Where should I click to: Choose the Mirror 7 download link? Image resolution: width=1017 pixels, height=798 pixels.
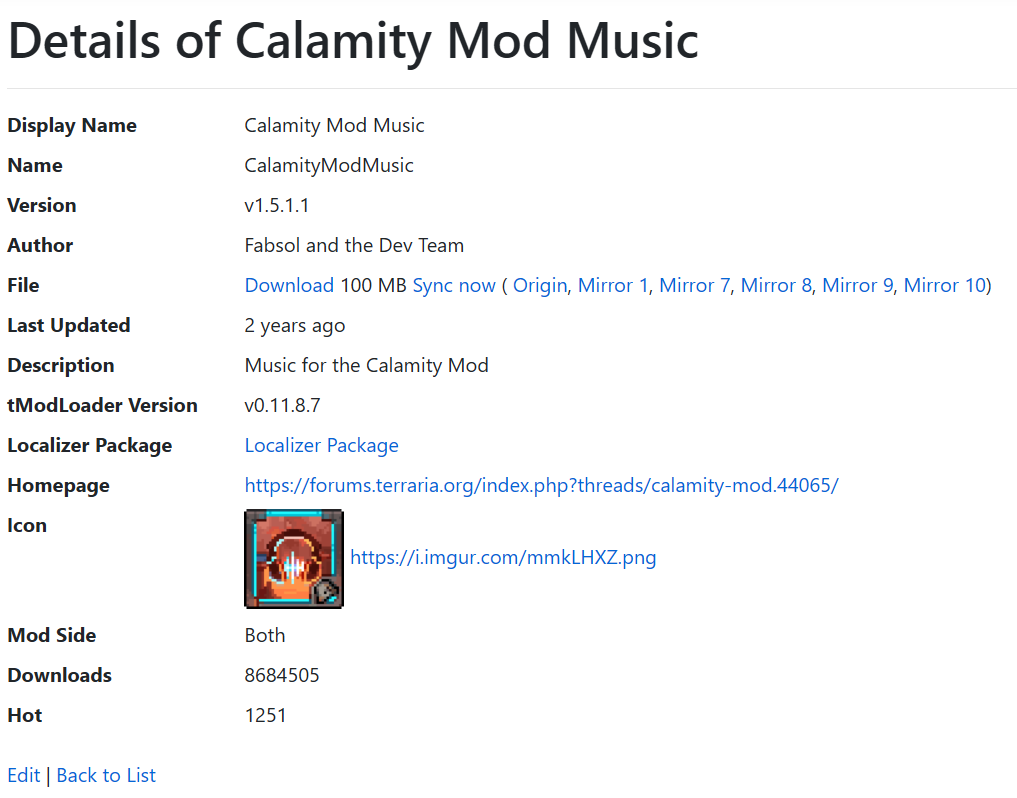pyautogui.click(x=694, y=286)
